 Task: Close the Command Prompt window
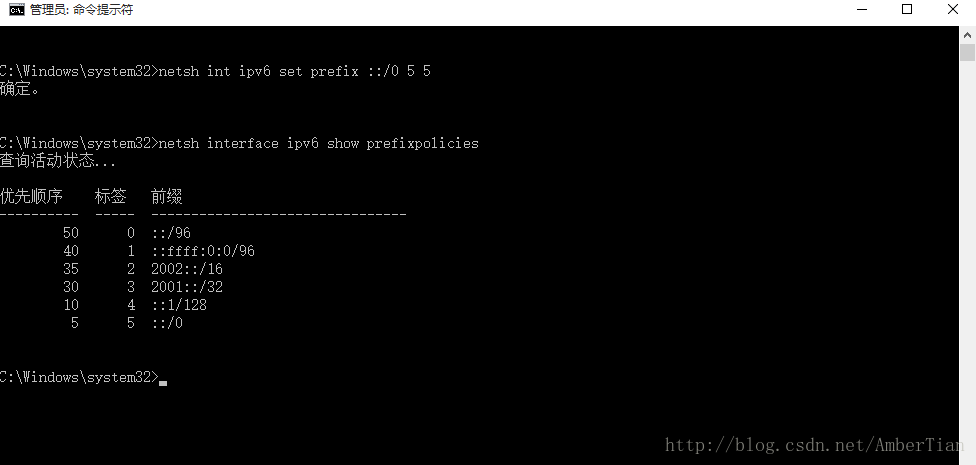(x=953, y=9)
